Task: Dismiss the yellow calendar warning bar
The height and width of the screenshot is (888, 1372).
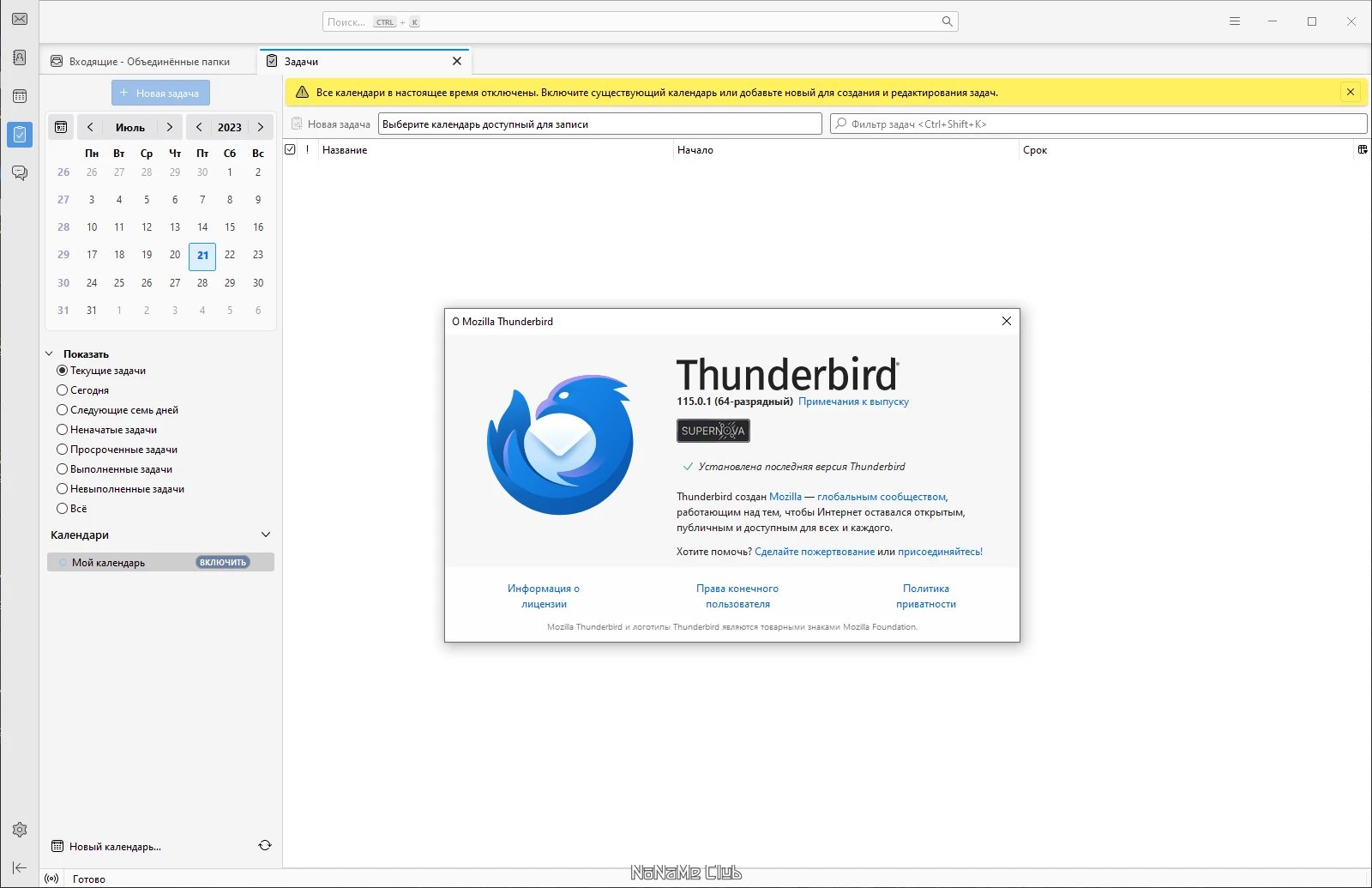Action: pyautogui.click(x=1351, y=92)
